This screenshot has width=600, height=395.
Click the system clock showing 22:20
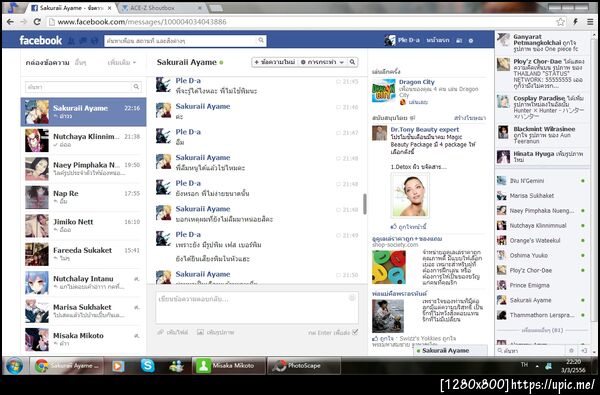click(x=572, y=366)
